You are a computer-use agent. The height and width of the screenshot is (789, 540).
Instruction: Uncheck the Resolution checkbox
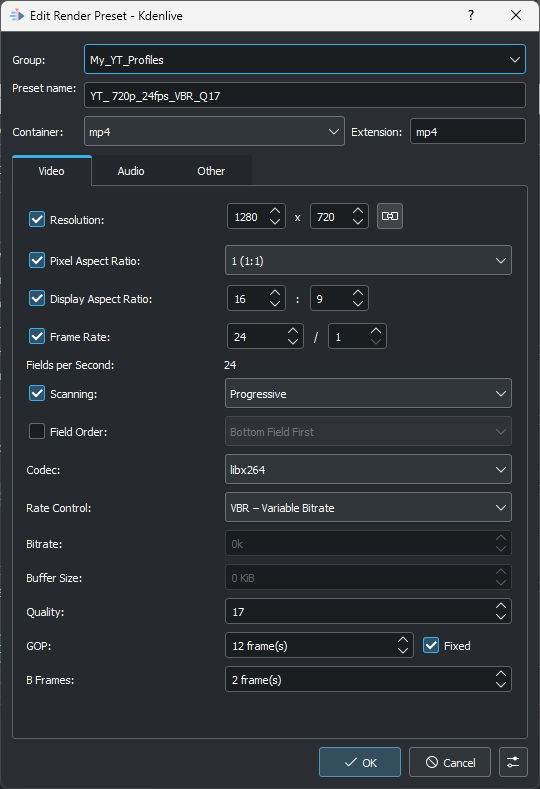(37, 219)
